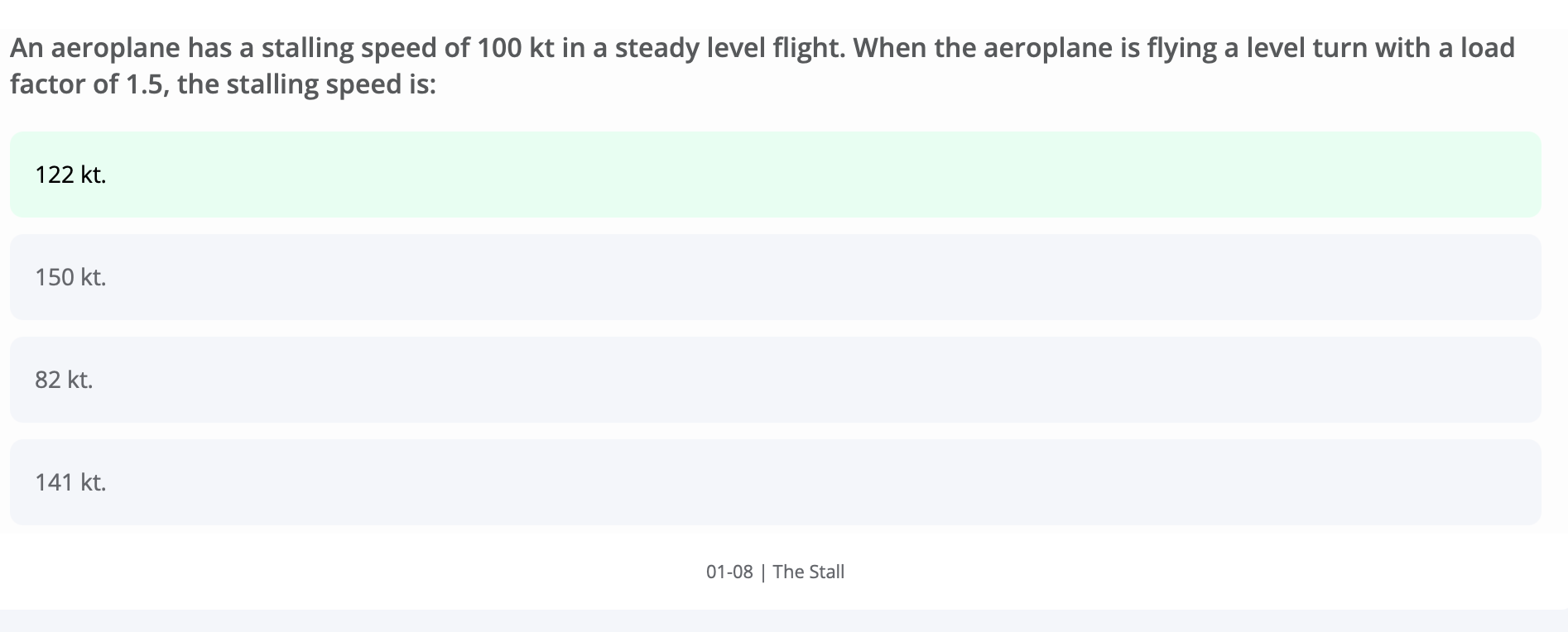Click '100 kt' in the question heading
This screenshot has height=632, width=1568.
click(x=515, y=48)
